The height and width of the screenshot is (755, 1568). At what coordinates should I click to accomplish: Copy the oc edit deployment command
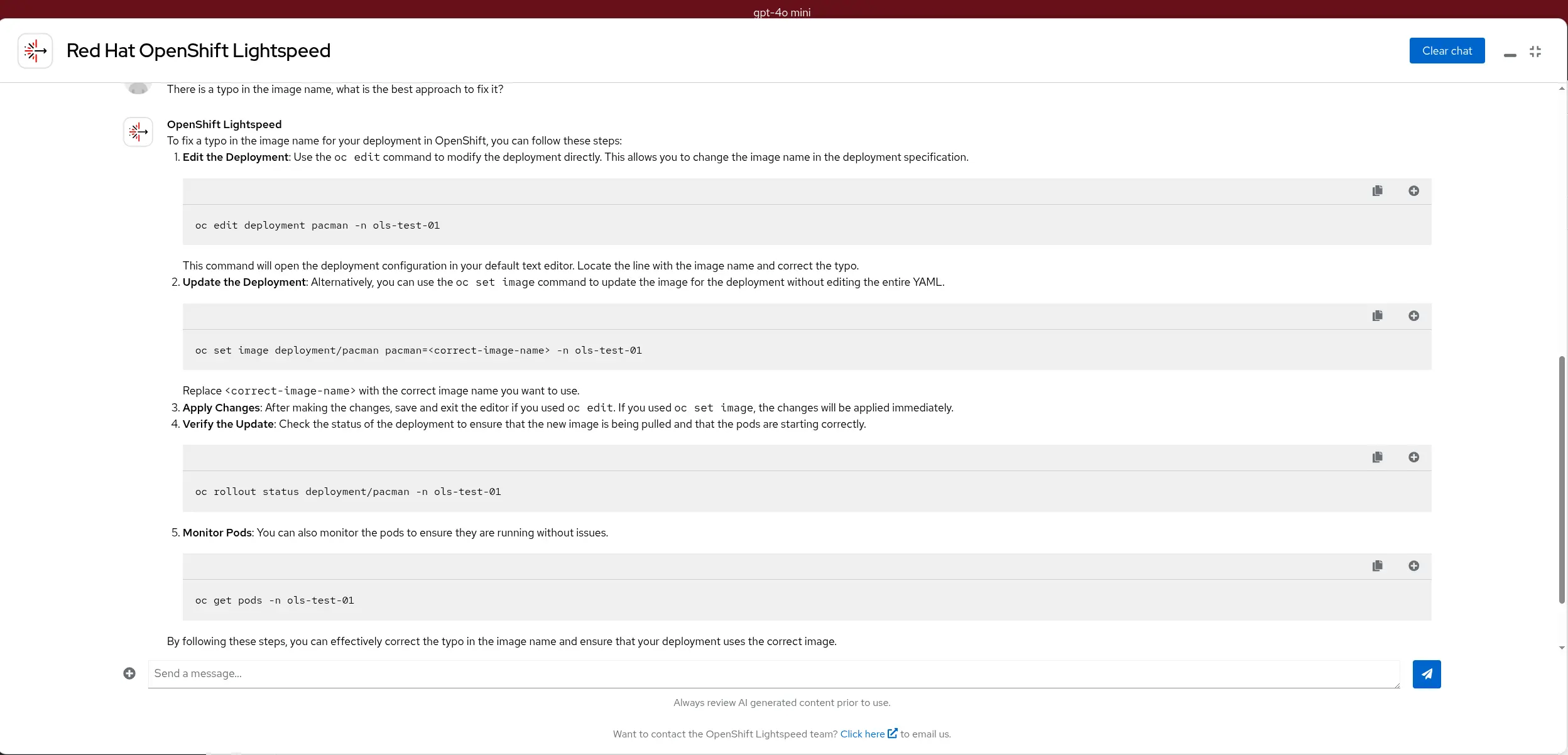(1378, 191)
